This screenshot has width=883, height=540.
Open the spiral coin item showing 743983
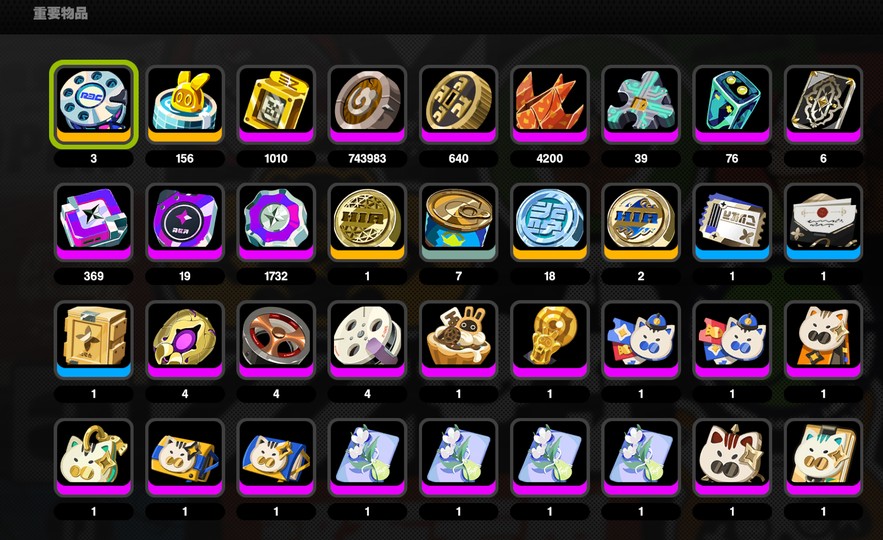pos(367,105)
